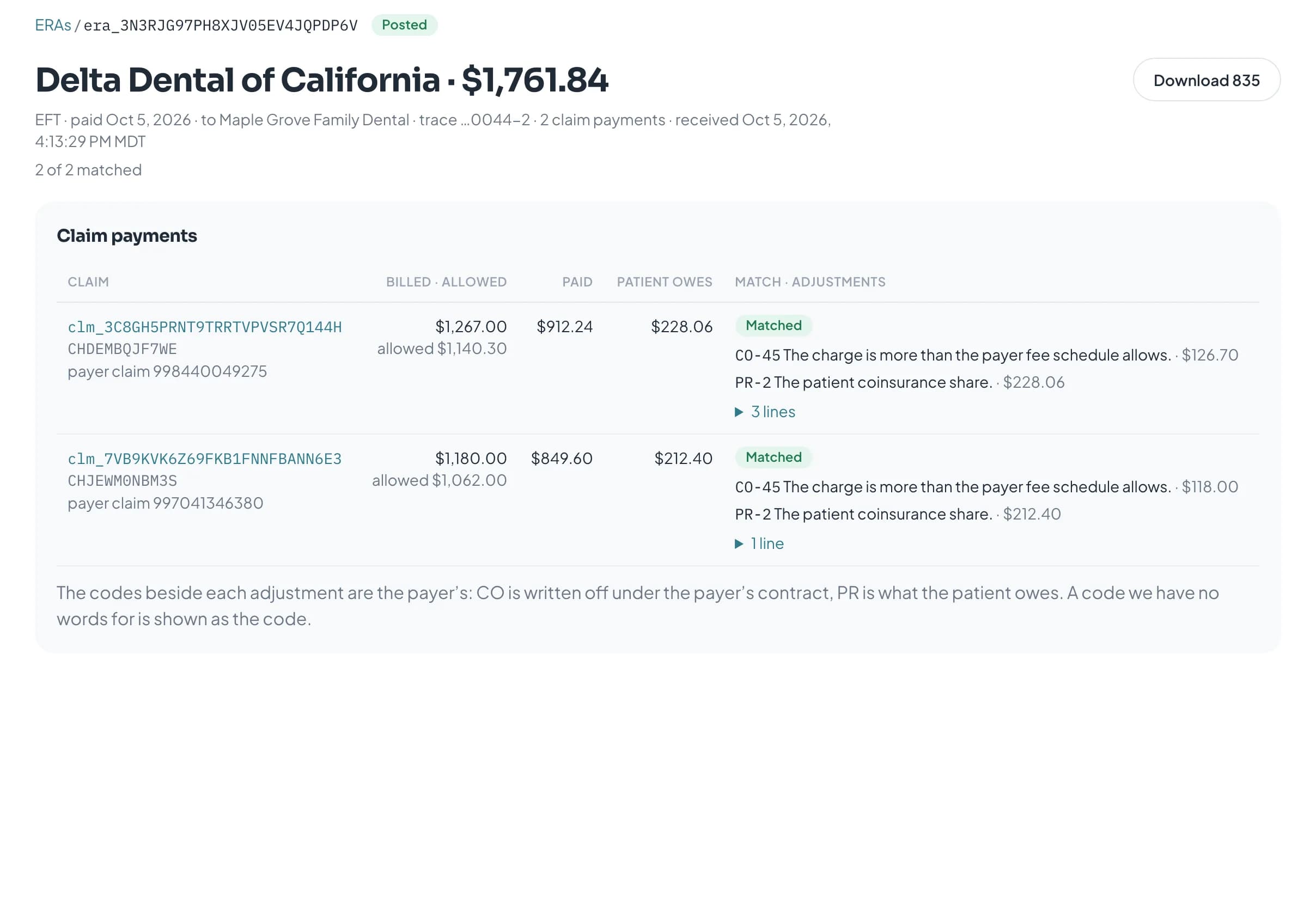Click payer claim 997041346380

(166, 504)
